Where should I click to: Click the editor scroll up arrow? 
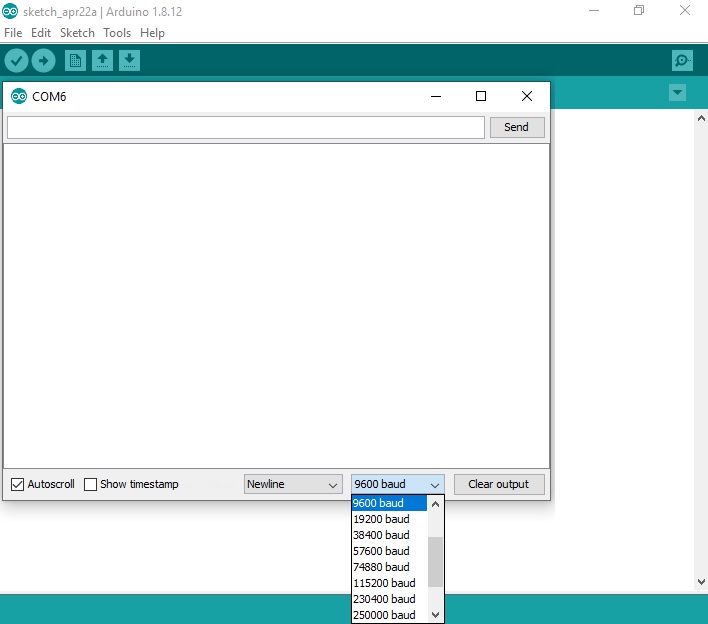pyautogui.click(x=701, y=118)
